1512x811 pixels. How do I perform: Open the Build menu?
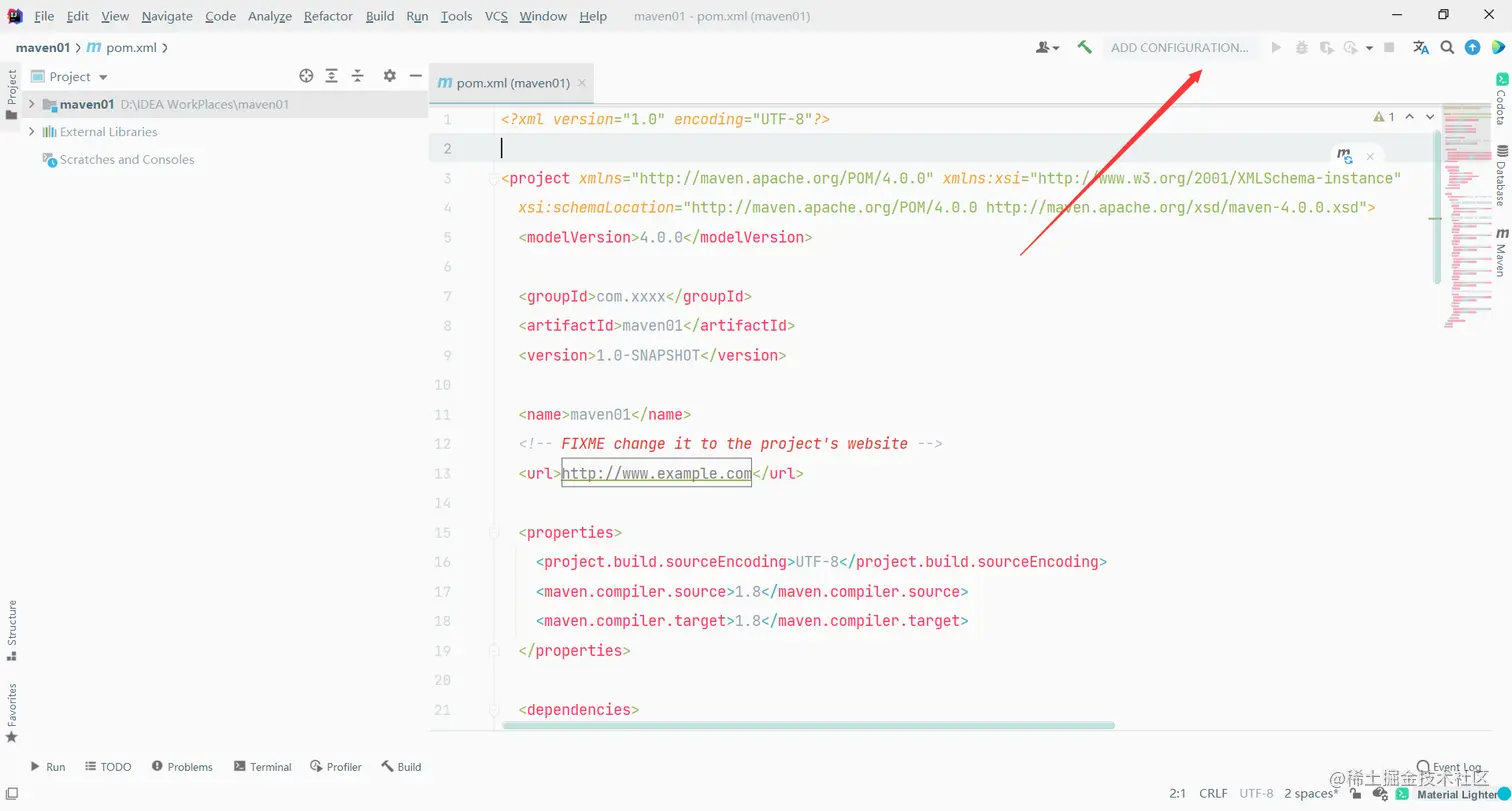[x=380, y=16]
